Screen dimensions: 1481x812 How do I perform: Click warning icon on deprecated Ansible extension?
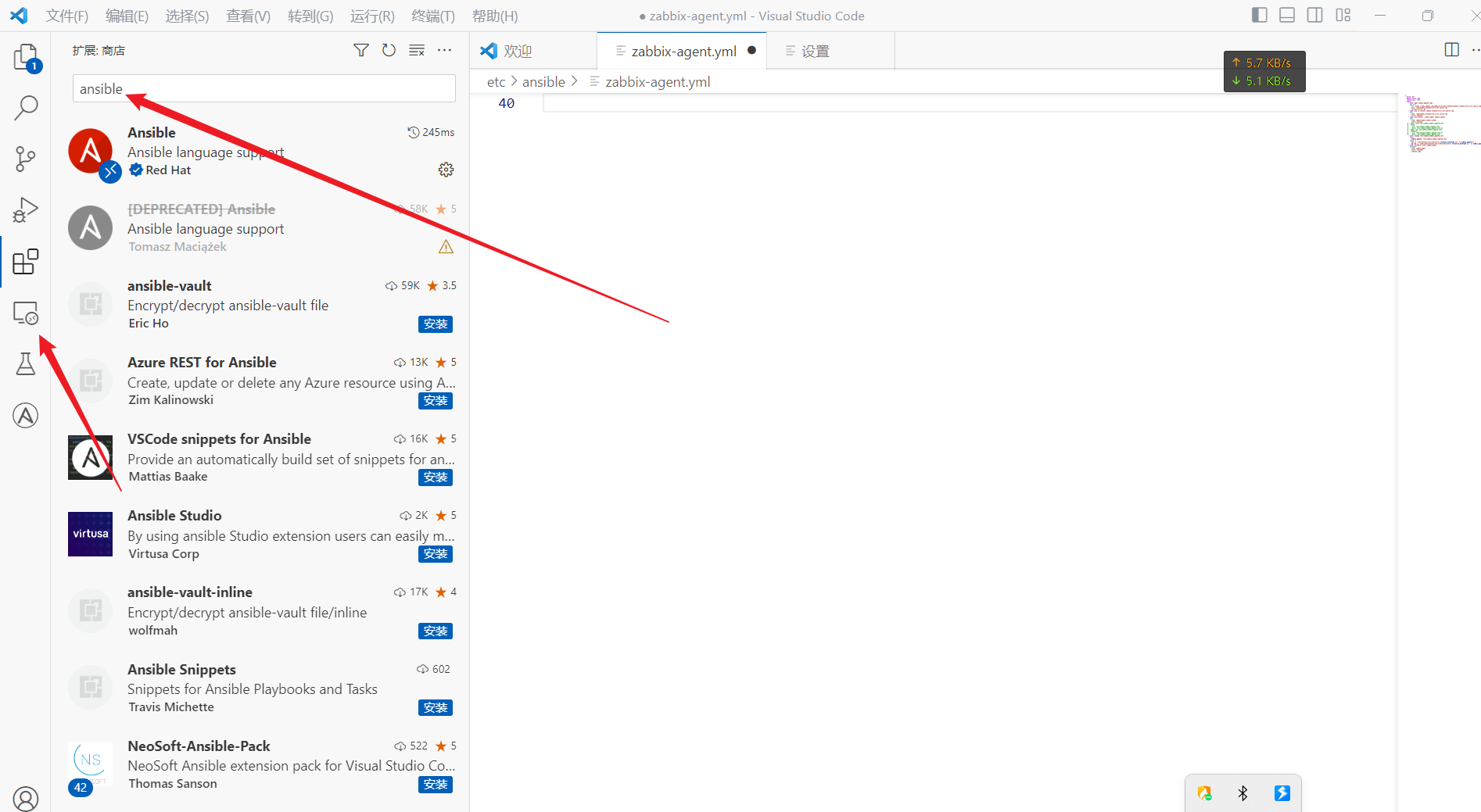[446, 247]
